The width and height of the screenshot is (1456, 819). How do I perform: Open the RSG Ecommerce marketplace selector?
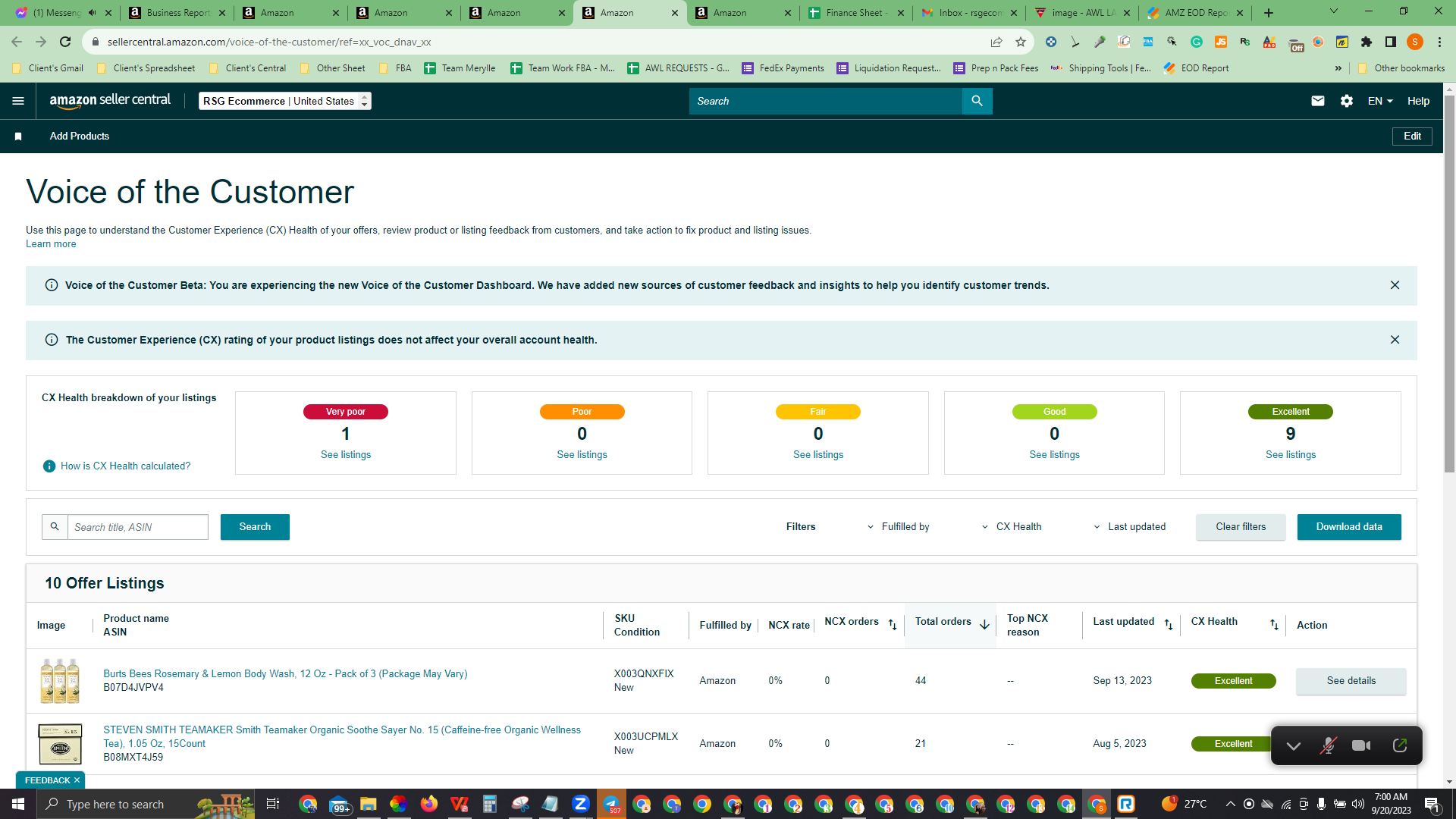click(284, 101)
